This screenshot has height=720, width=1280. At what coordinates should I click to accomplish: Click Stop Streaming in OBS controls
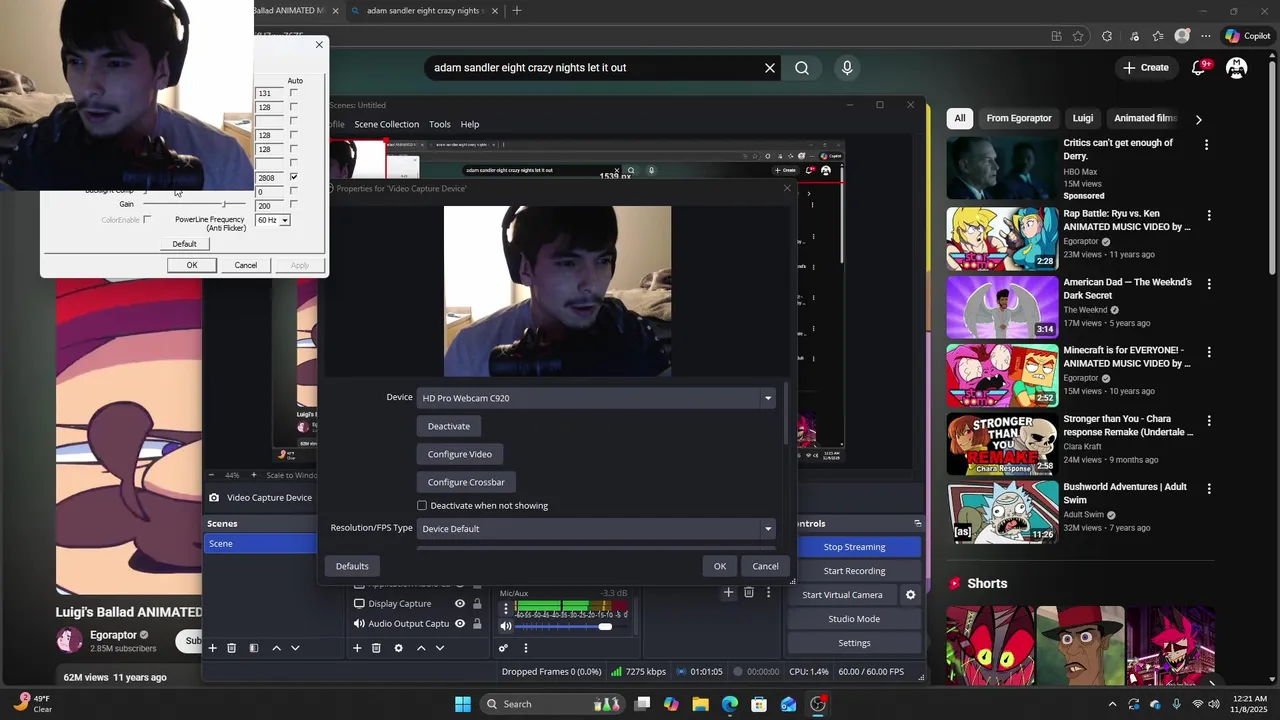coord(854,547)
